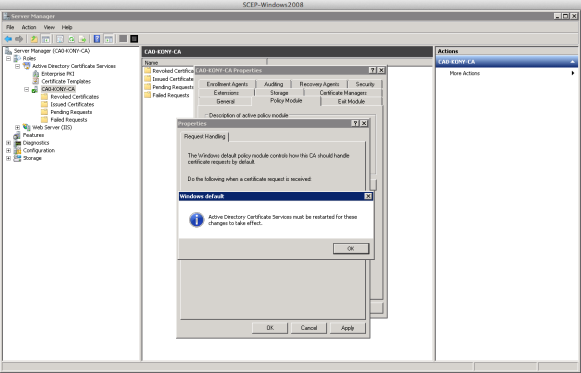Collapse the Active Directory Certificate Services node
The image size is (581, 373).
17,66
